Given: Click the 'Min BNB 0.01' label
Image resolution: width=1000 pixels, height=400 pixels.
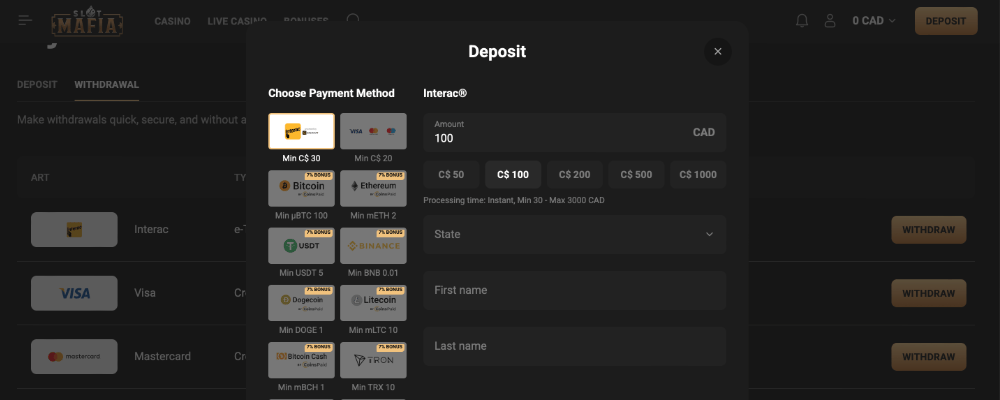Looking at the screenshot, I should (373, 273).
